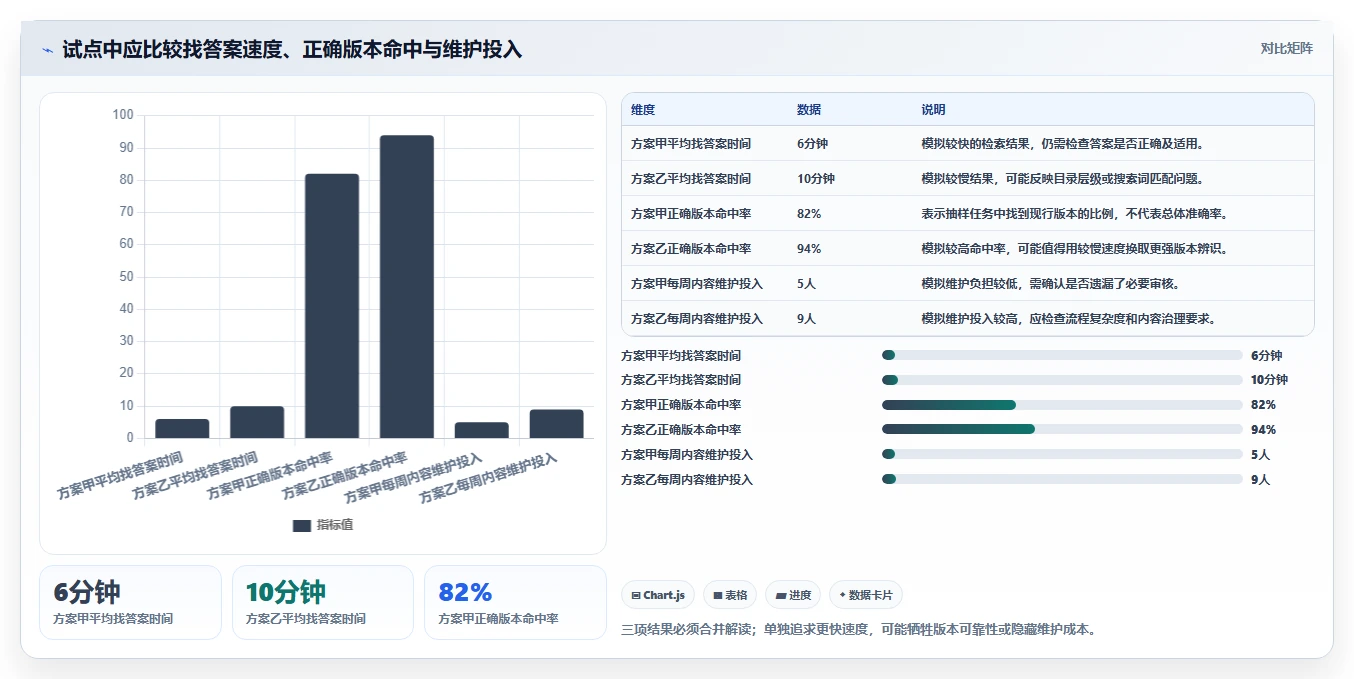The width and height of the screenshot is (1354, 679).
Task: Click the 方案甲正确版本命中率 table row cell
Action: point(691,214)
